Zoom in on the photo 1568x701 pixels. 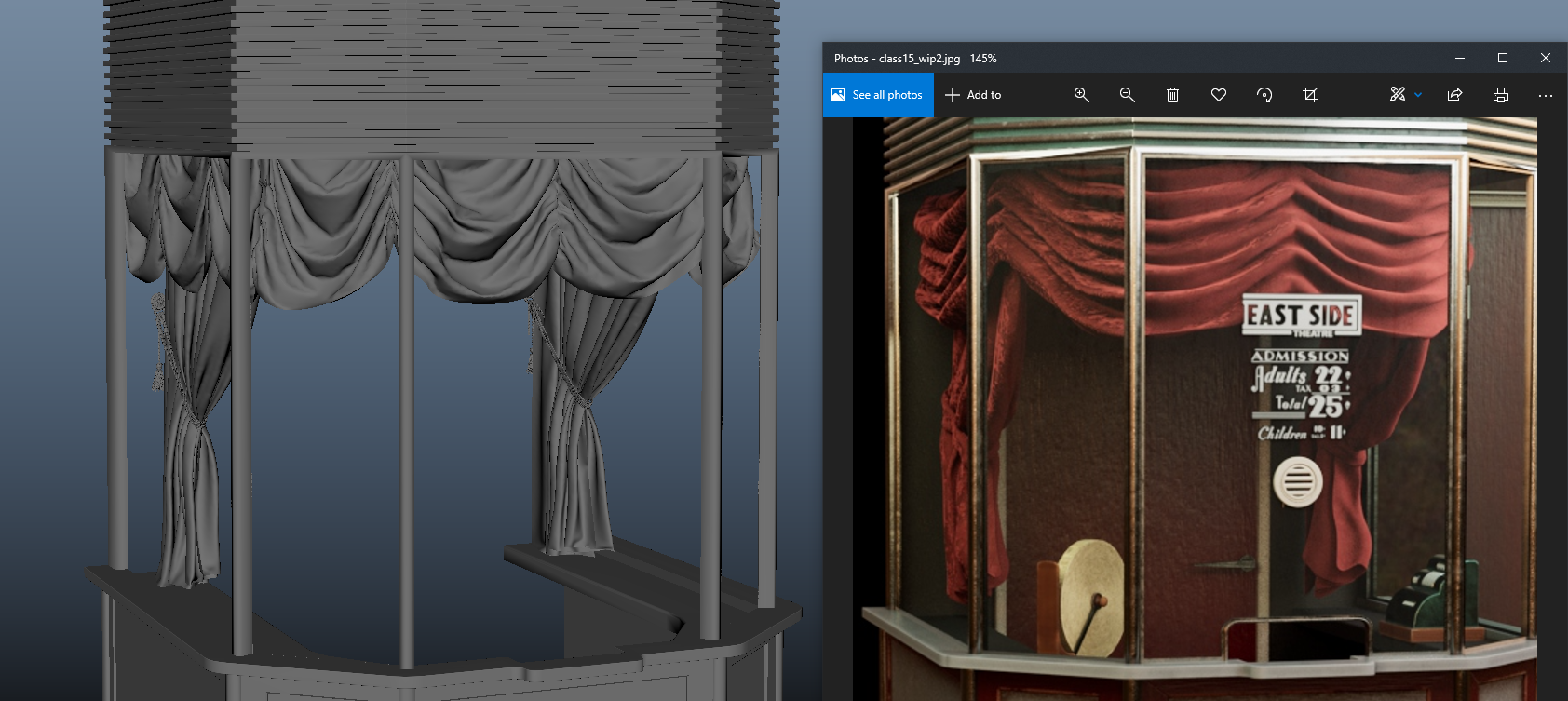1081,95
